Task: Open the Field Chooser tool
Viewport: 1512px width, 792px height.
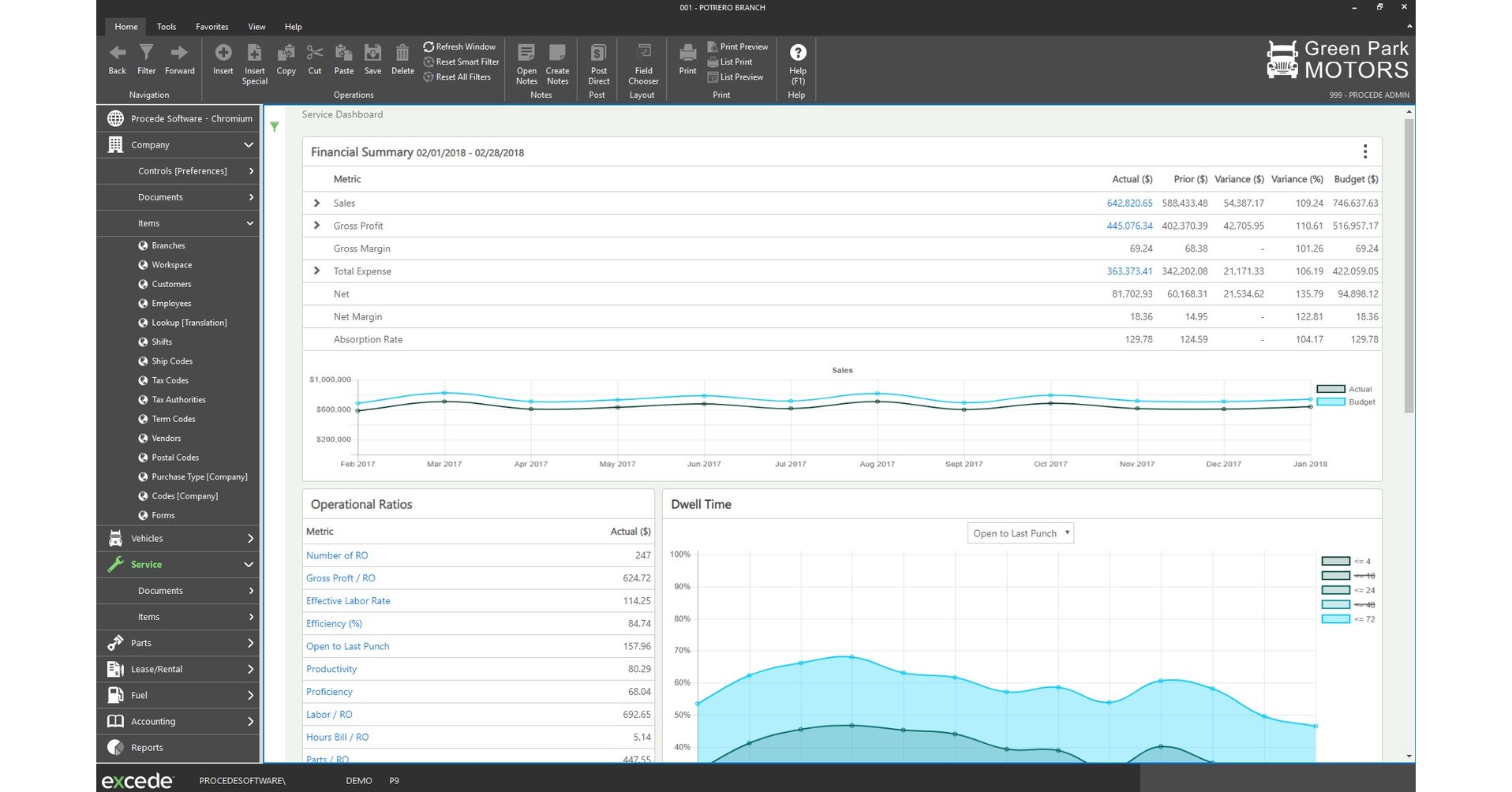Action: 642,63
